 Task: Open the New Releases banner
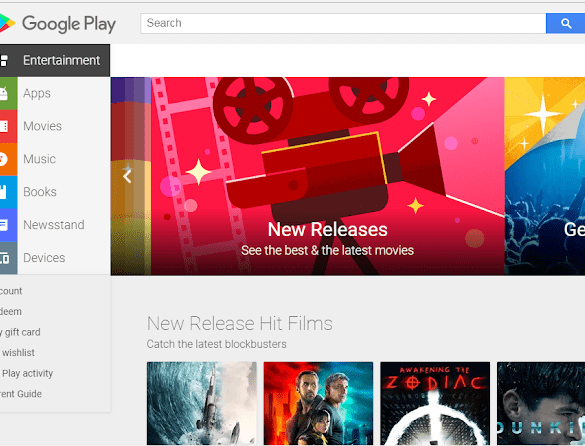pos(328,176)
